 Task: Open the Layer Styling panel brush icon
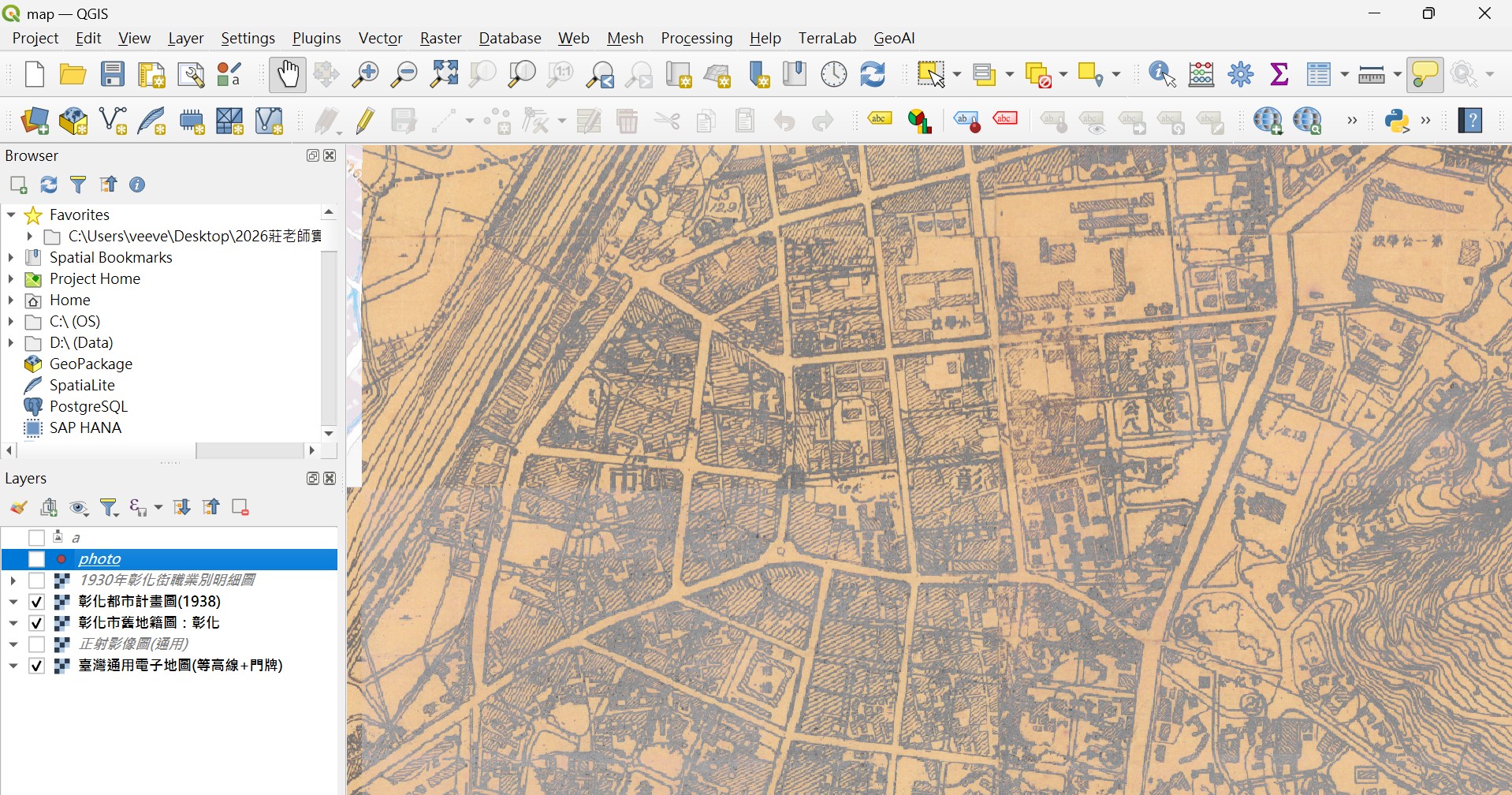(18, 507)
